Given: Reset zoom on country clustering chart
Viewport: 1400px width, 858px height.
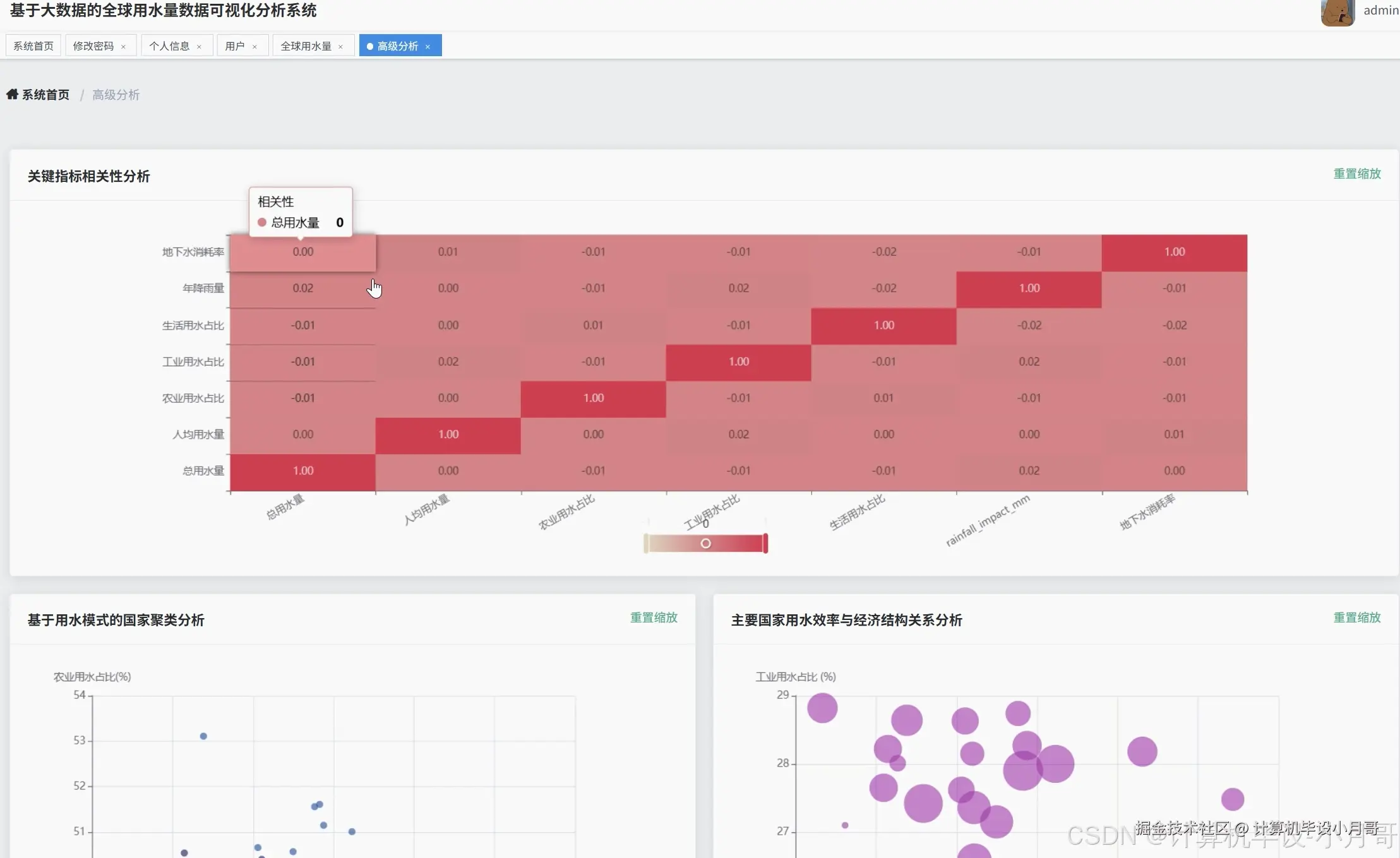Looking at the screenshot, I should [654, 617].
